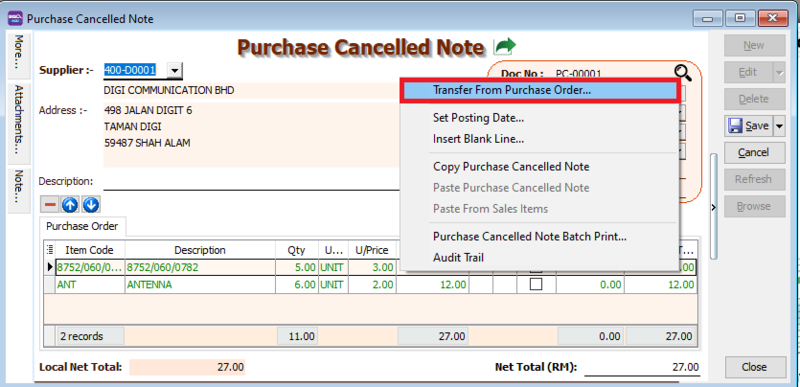Choose Transfer From Purchase Order menu item
800x387 pixels.
click(x=540, y=90)
